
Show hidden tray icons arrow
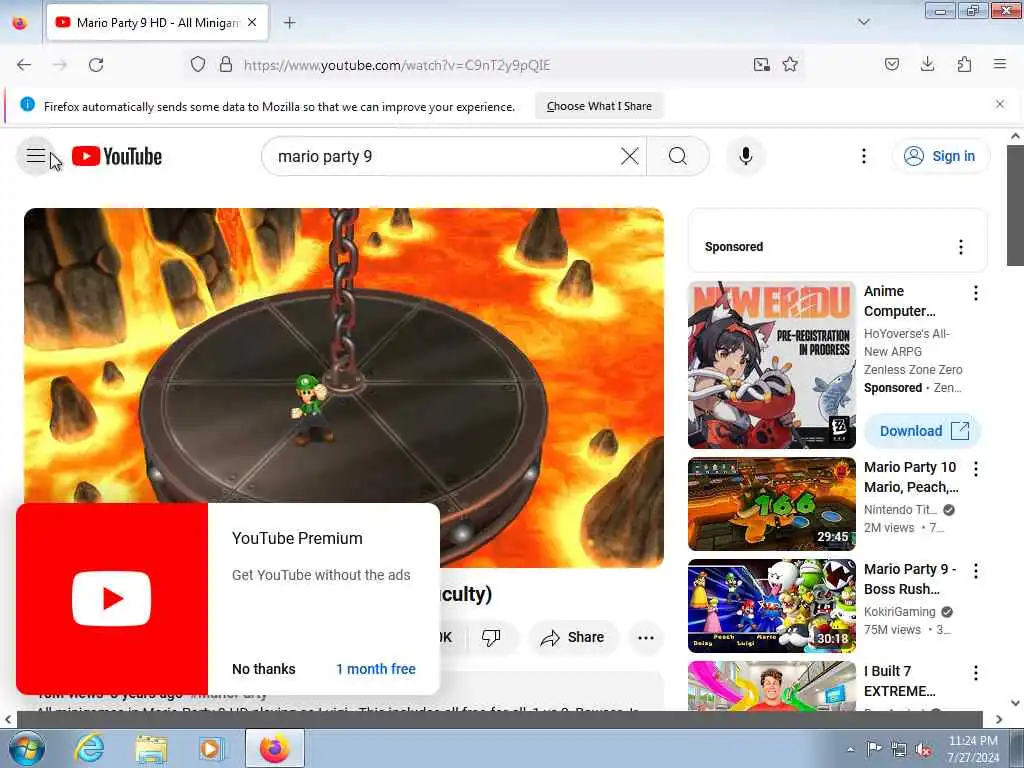click(x=851, y=750)
